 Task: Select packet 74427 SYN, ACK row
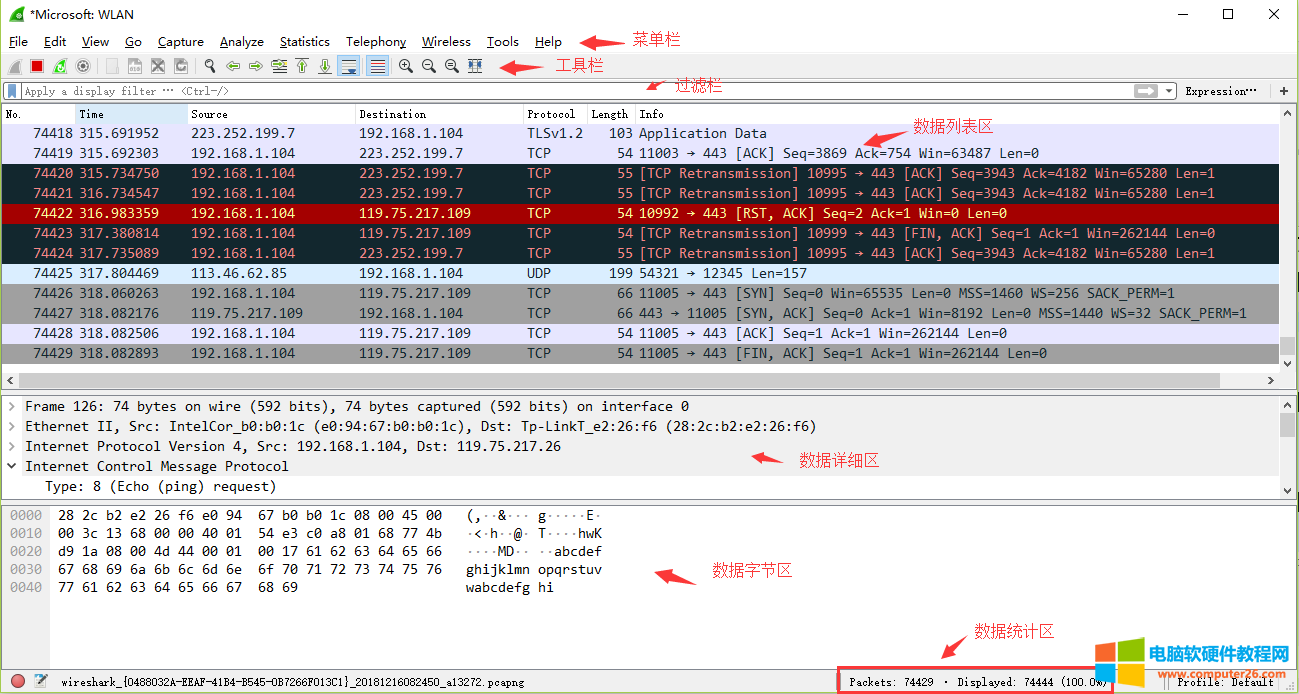[x=640, y=313]
